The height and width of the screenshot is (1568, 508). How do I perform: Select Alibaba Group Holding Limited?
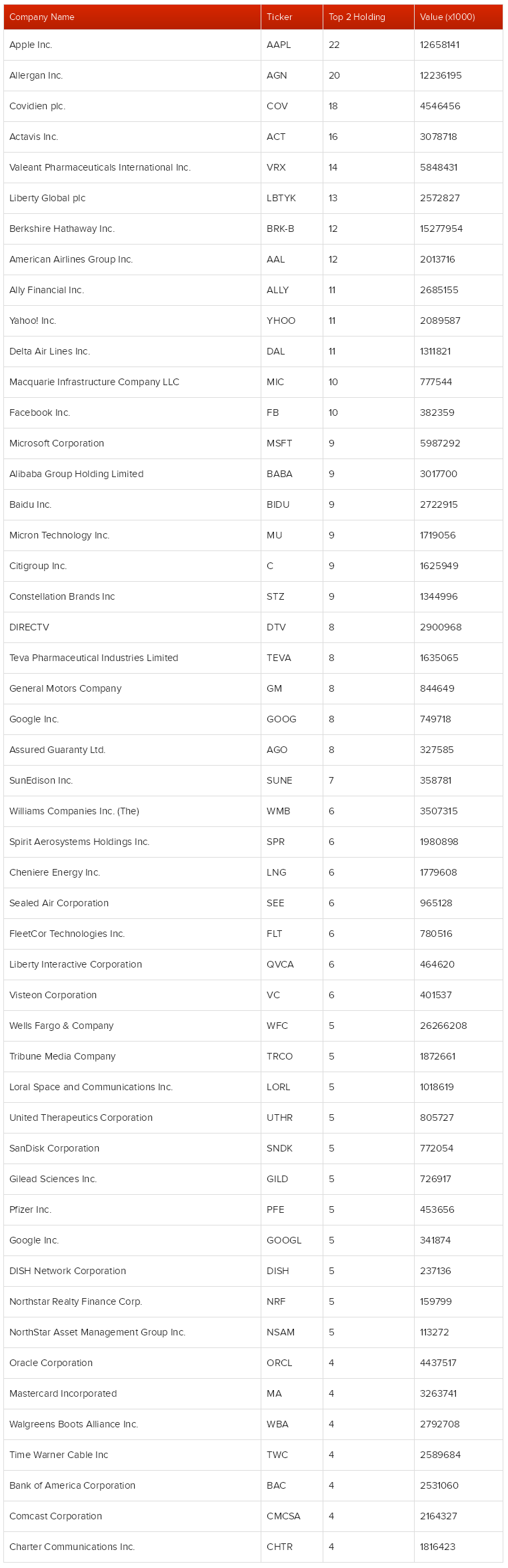click(77, 474)
